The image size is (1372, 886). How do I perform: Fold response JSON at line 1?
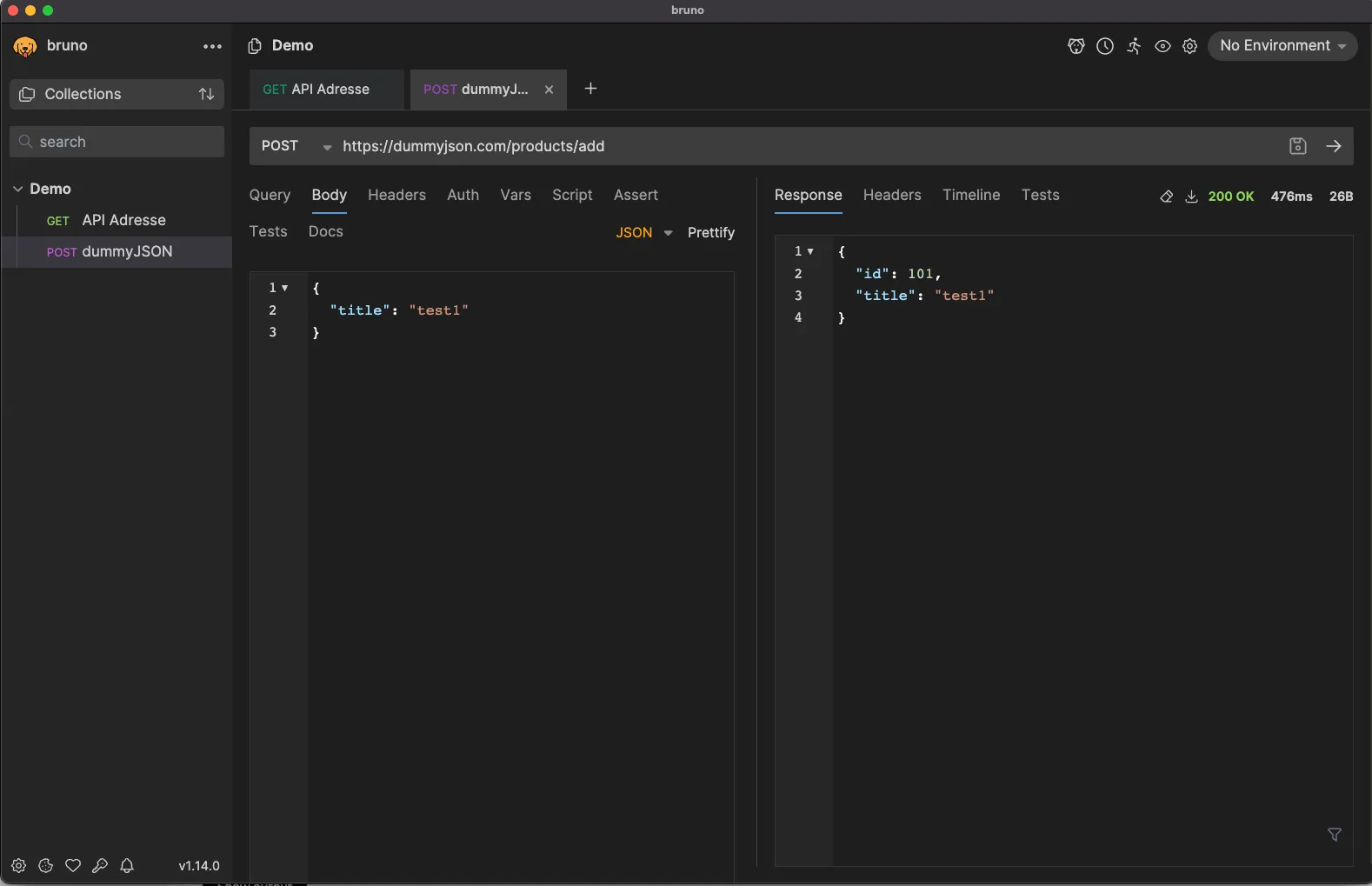[x=810, y=251]
